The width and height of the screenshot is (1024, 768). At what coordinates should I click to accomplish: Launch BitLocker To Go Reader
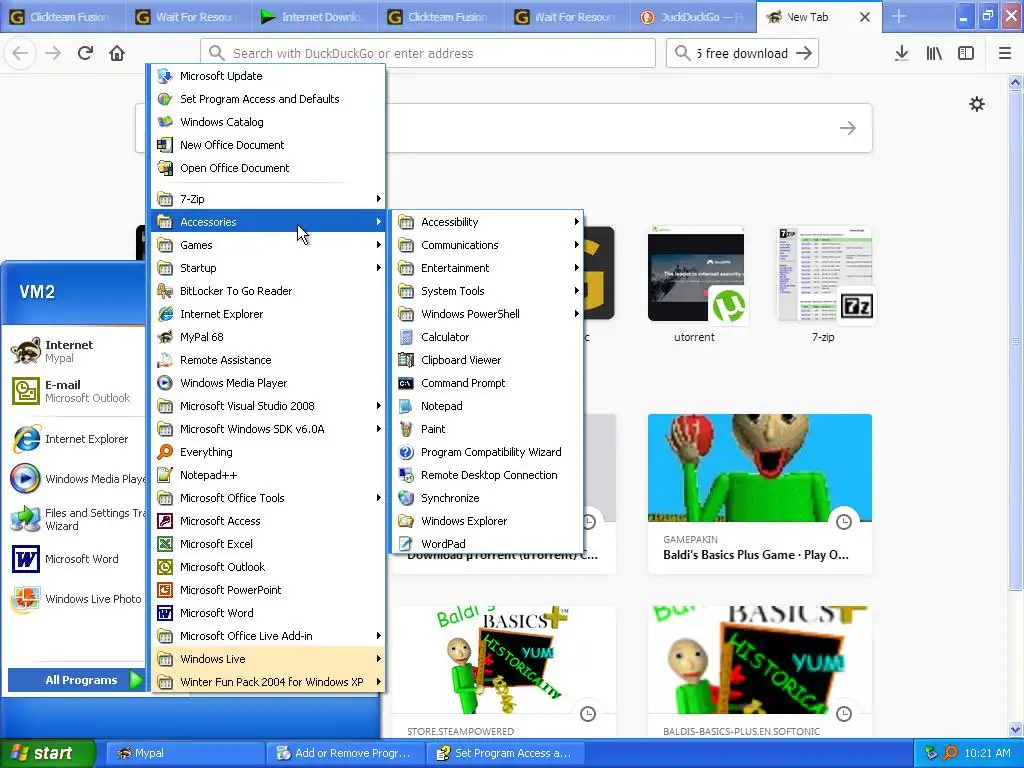pos(268,291)
